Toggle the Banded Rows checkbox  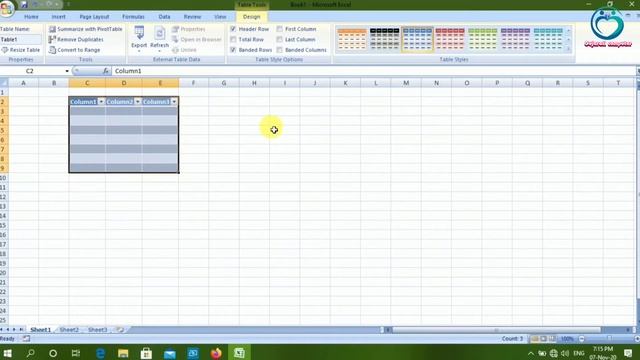click(x=233, y=50)
